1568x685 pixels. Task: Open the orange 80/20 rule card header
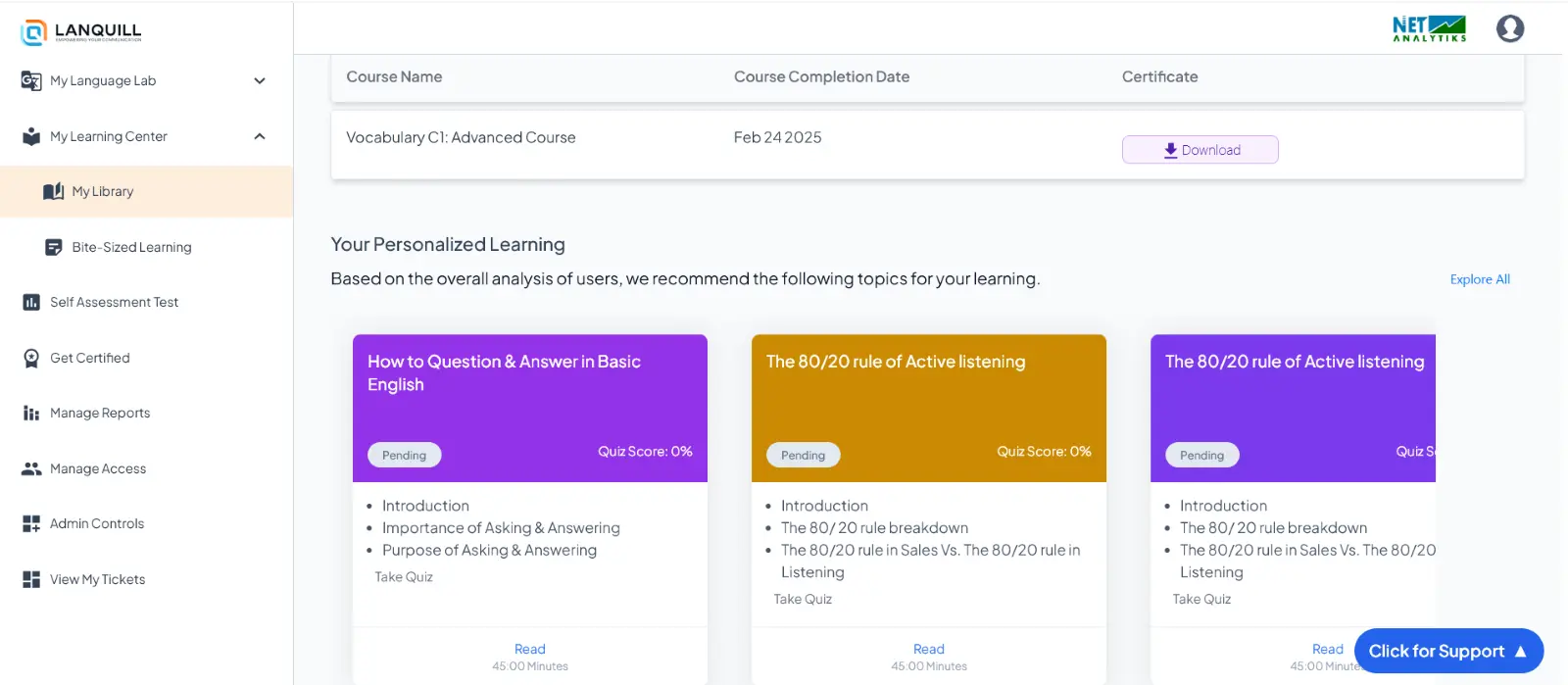tap(929, 408)
